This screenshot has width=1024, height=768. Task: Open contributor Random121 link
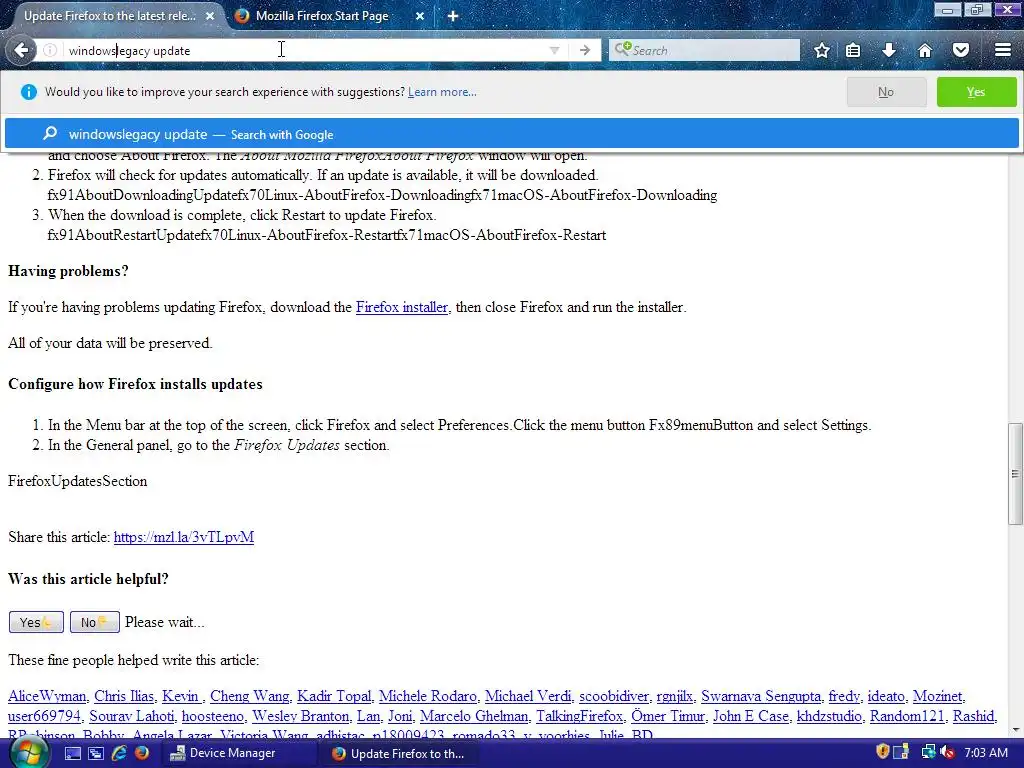907,716
